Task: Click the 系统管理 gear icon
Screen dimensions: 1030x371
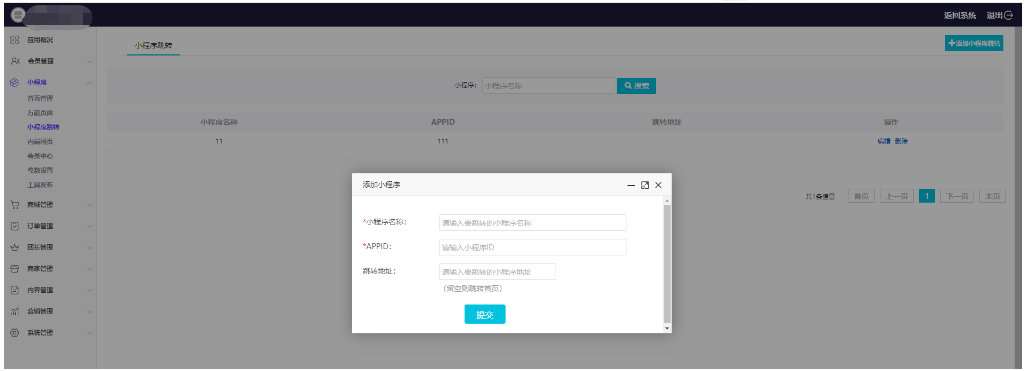Action: point(14,333)
